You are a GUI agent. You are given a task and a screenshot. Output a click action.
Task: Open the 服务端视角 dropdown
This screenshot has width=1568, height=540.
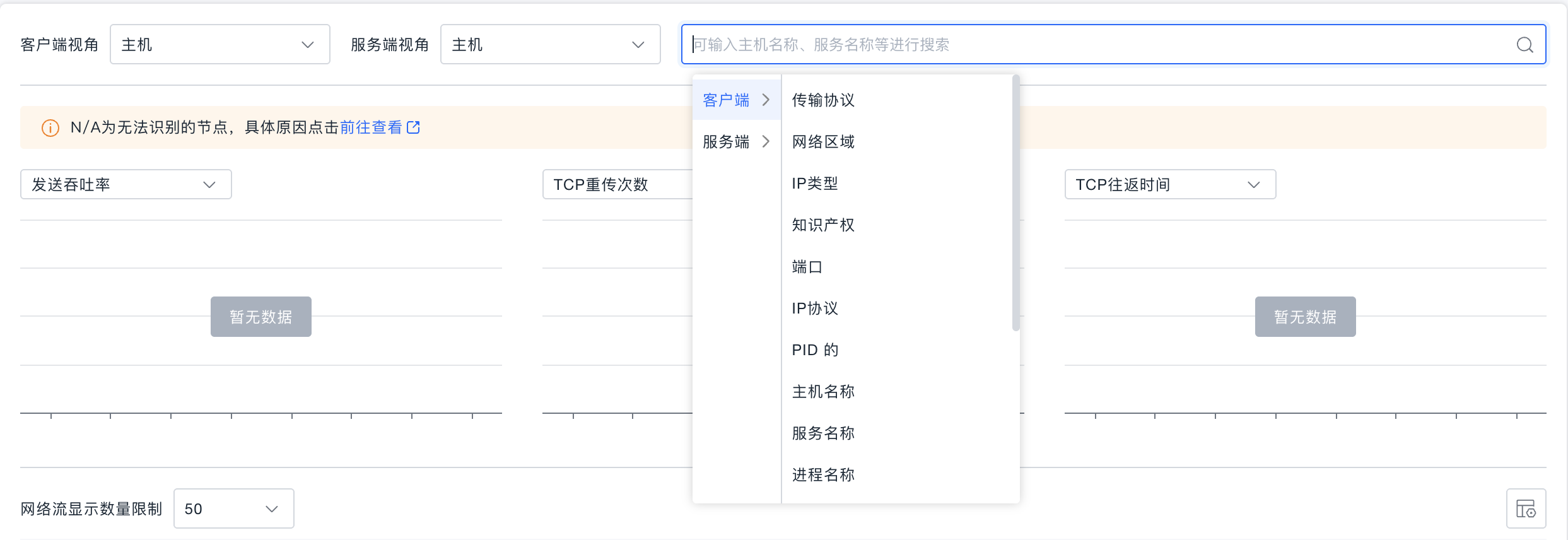[549, 45]
